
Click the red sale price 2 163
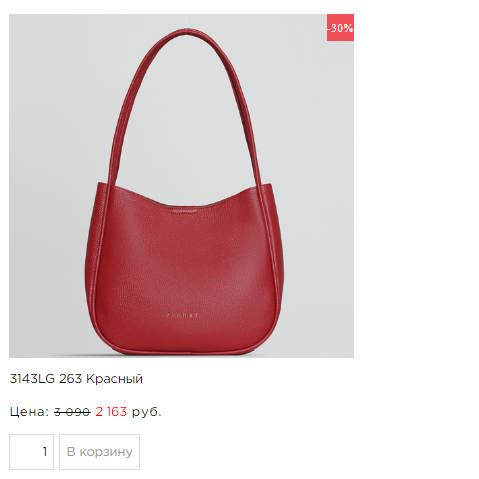[x=111, y=412]
